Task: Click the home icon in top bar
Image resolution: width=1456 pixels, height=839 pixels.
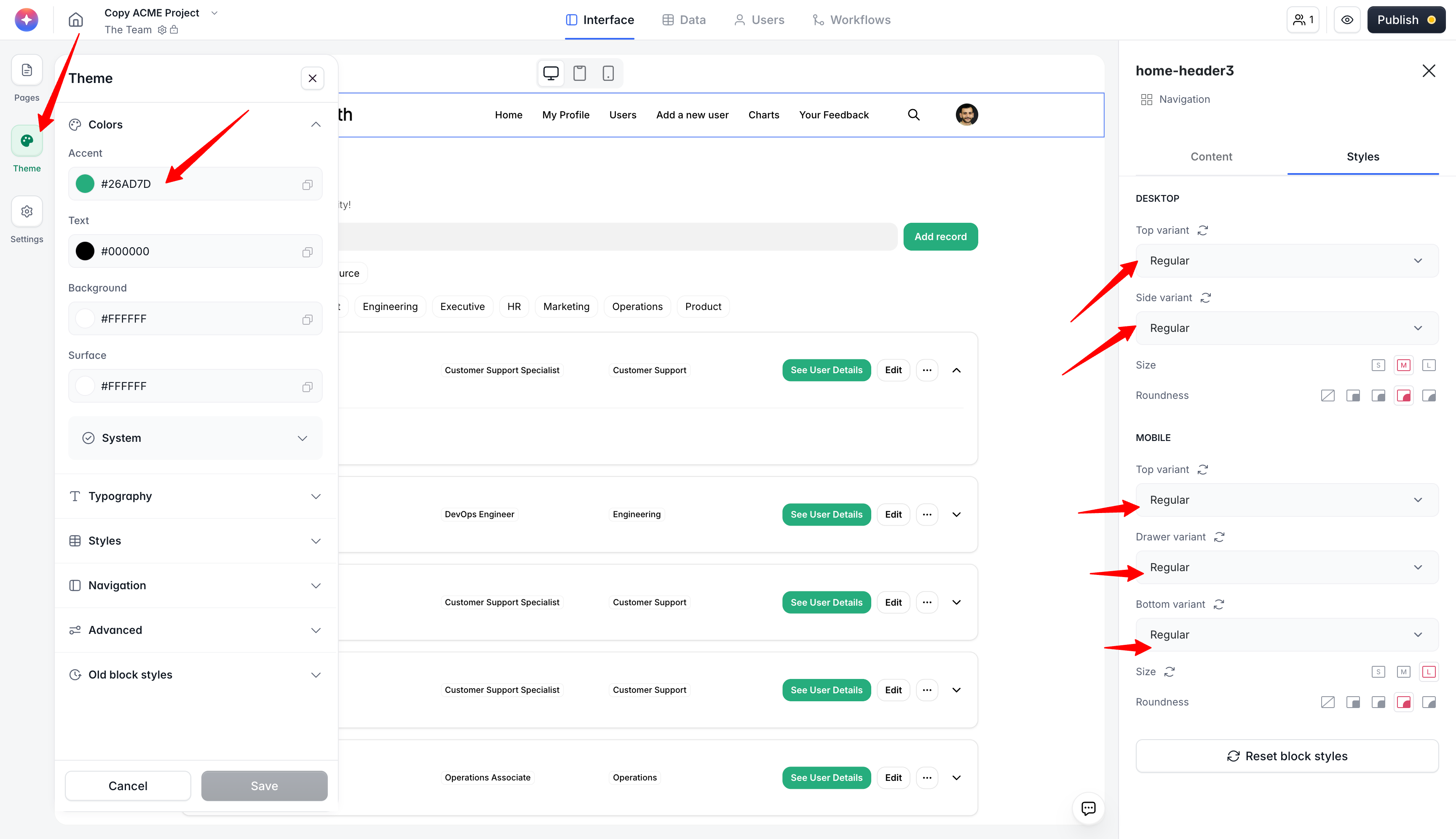Action: (x=75, y=20)
